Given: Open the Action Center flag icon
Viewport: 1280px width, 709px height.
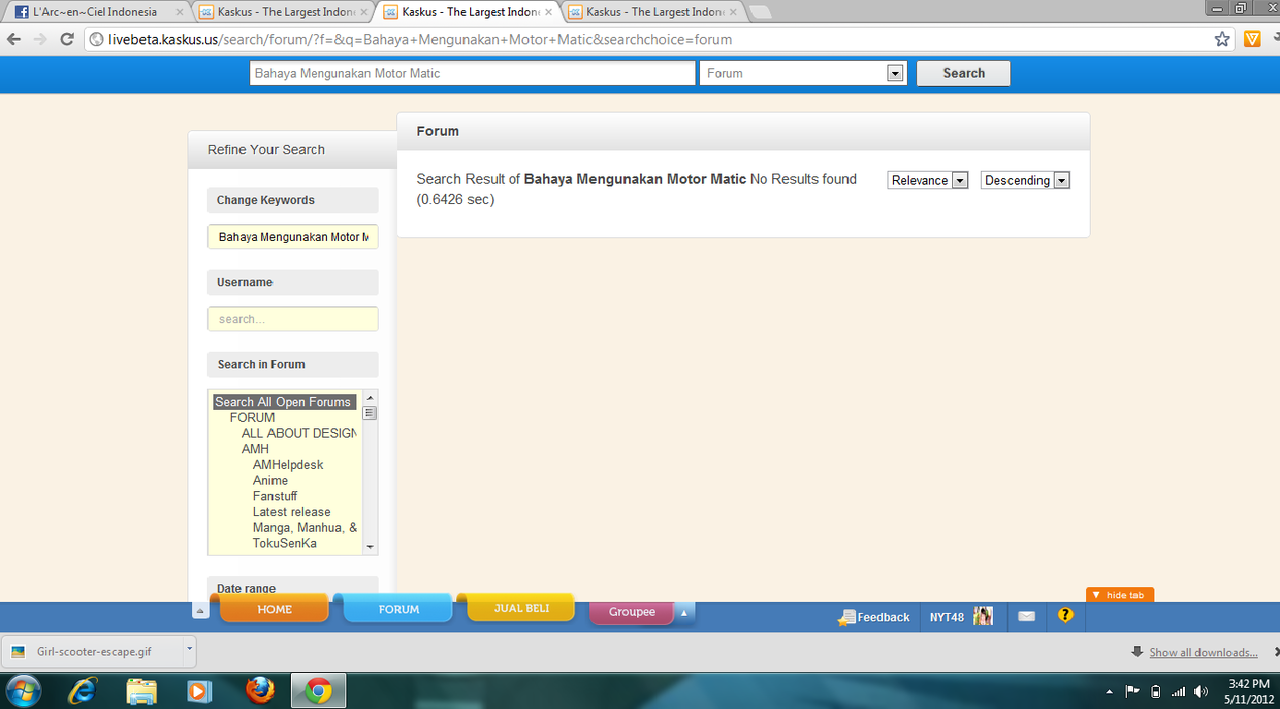Looking at the screenshot, I should pyautogui.click(x=1132, y=691).
